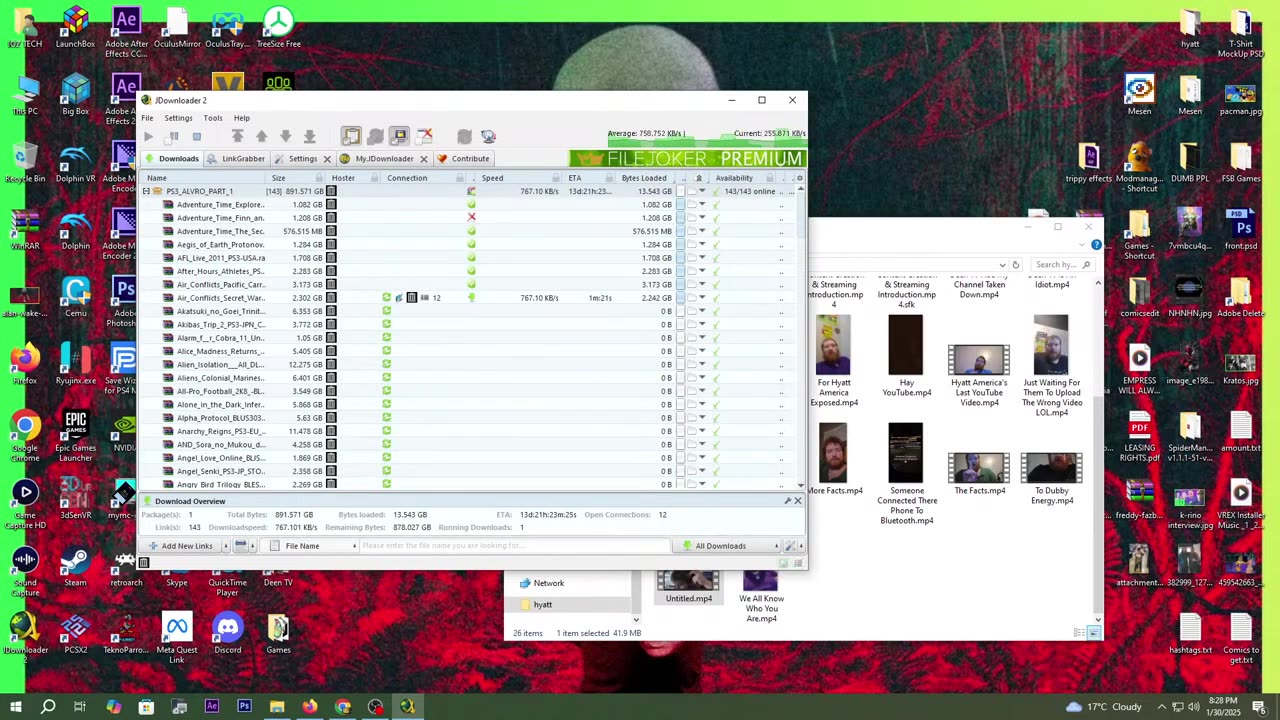Open bottom bar settings wrench icon
Viewport: 1280px width, 720px height.
(790, 546)
